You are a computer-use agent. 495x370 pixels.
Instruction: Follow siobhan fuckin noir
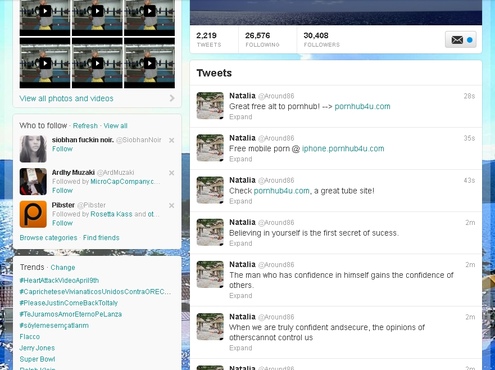(x=62, y=149)
